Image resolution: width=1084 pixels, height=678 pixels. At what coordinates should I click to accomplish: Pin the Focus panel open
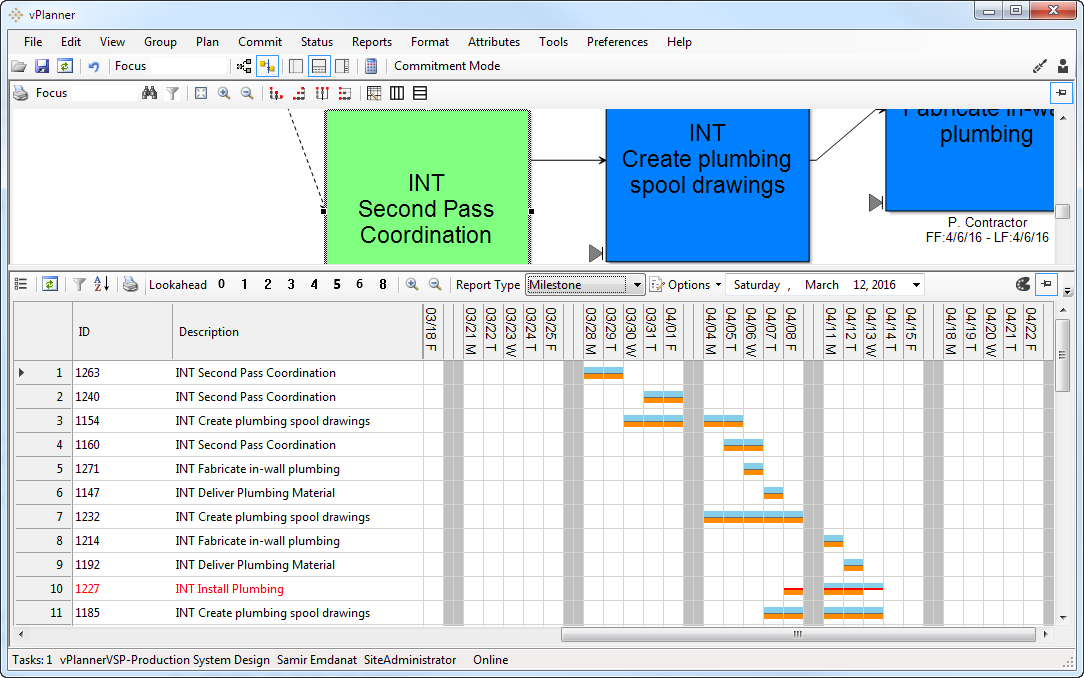click(1061, 92)
